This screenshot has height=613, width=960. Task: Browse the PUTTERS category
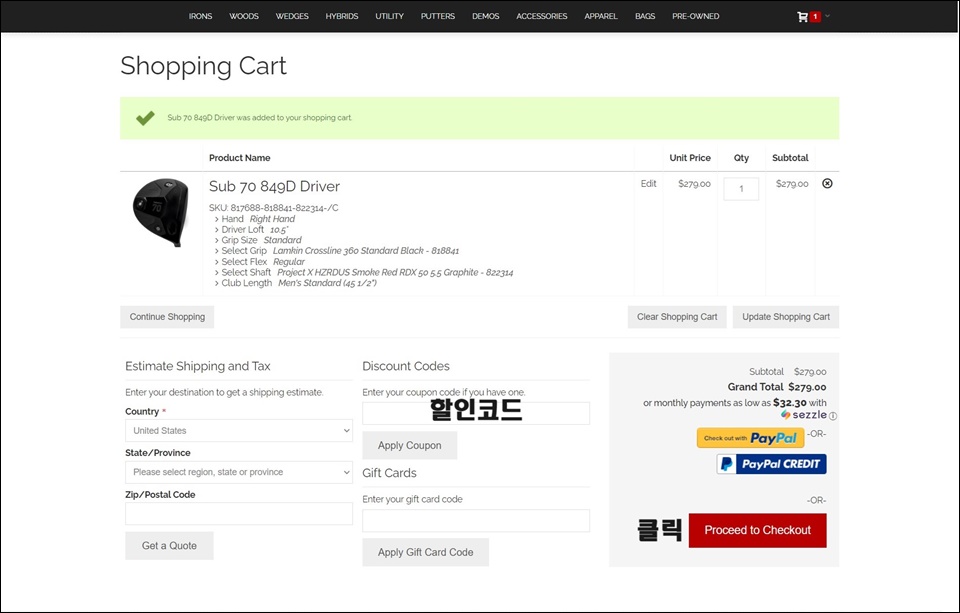click(x=438, y=17)
